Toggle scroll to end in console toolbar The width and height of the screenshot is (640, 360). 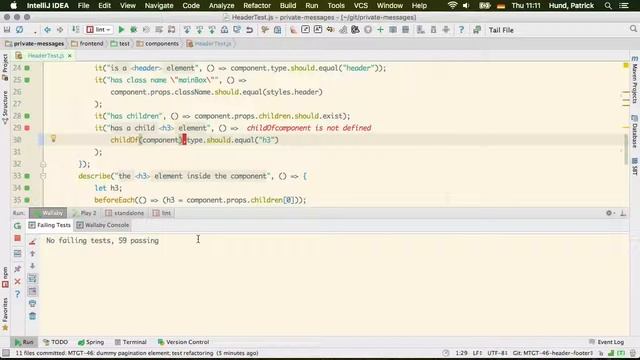(x=33, y=291)
